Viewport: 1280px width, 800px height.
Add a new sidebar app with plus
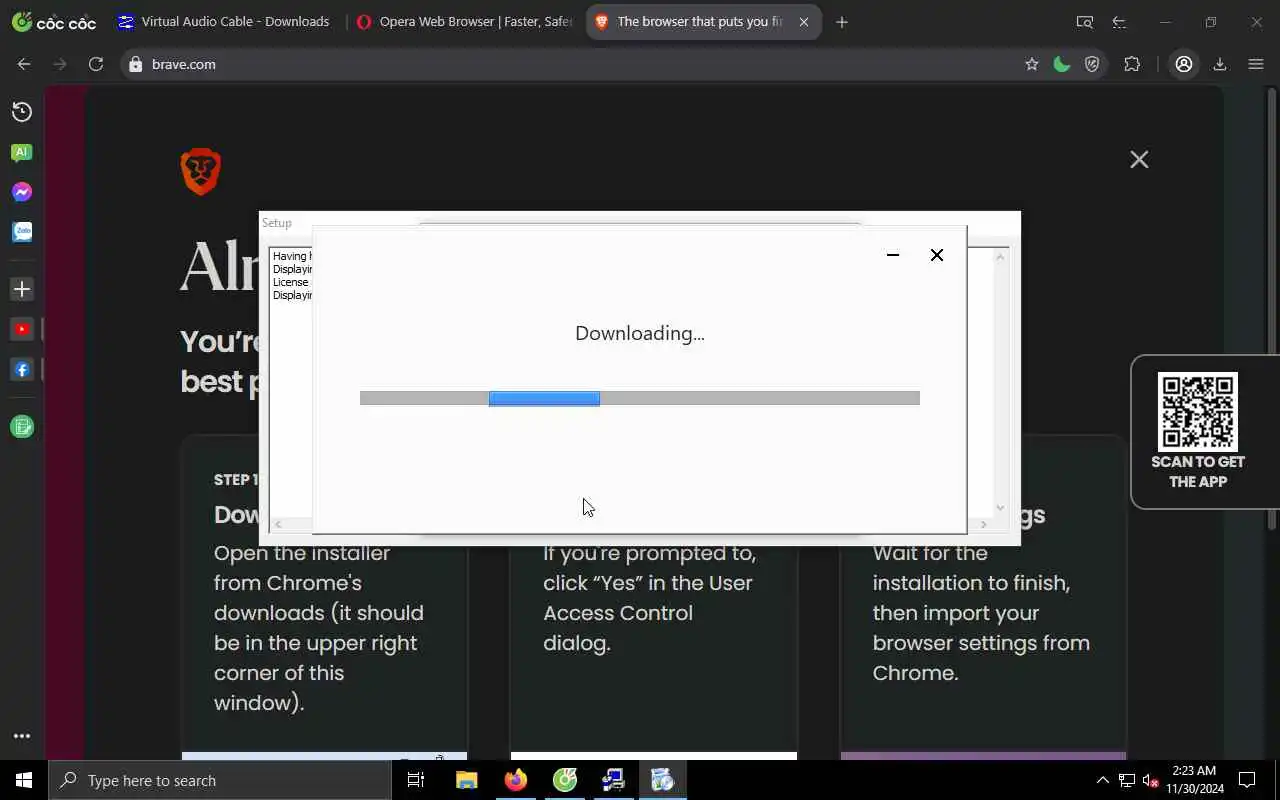pos(21,289)
